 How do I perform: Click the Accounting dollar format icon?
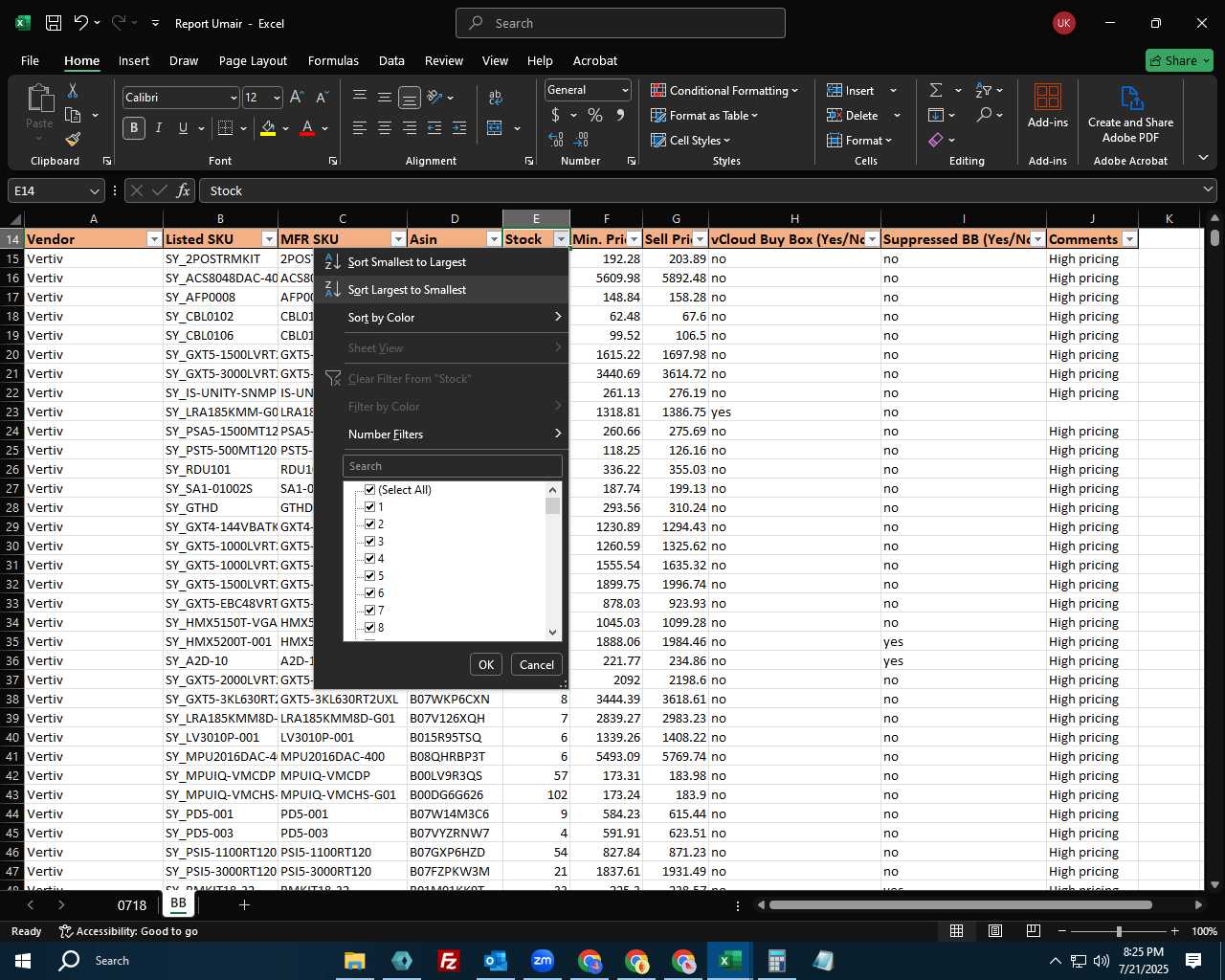tap(555, 115)
